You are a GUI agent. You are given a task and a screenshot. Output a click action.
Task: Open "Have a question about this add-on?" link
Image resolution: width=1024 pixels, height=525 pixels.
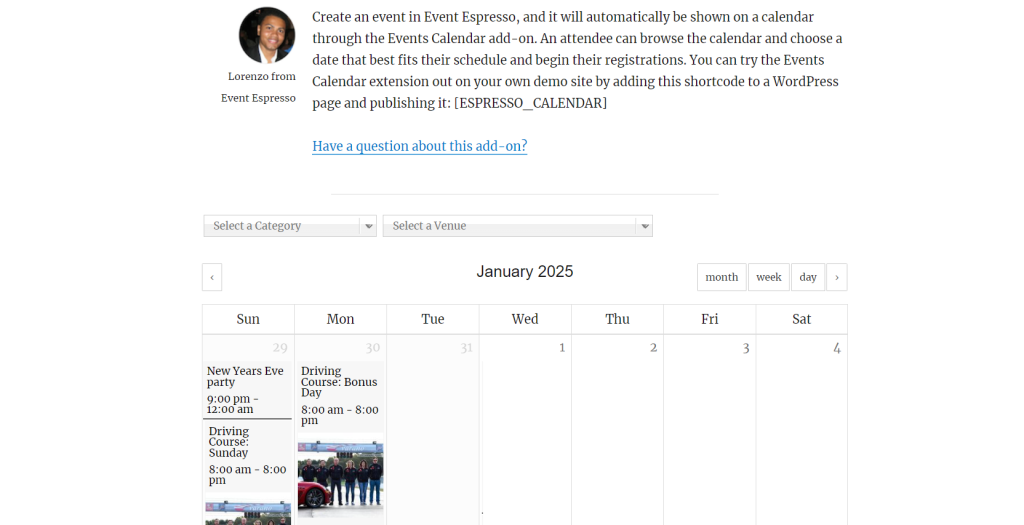coord(419,146)
